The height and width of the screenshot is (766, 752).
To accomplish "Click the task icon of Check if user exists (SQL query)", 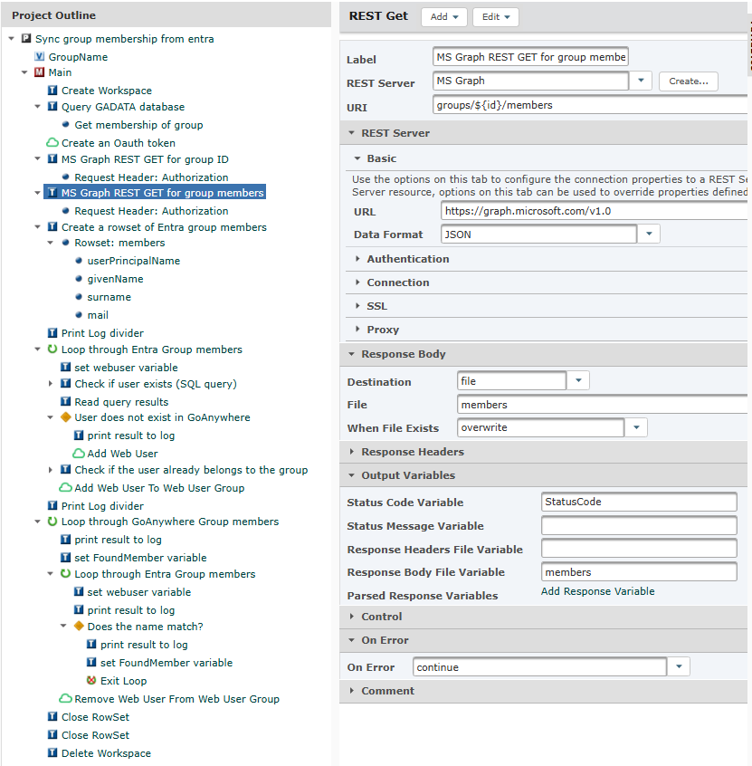I will pyautogui.click(x=65, y=383).
